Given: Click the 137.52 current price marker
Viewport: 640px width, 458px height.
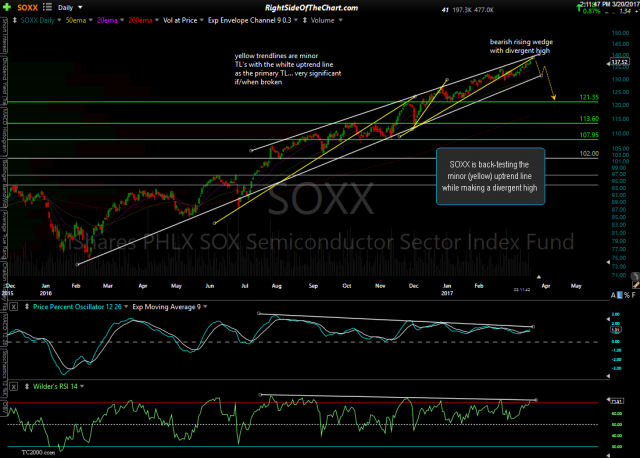Looking at the screenshot, I should [619, 62].
